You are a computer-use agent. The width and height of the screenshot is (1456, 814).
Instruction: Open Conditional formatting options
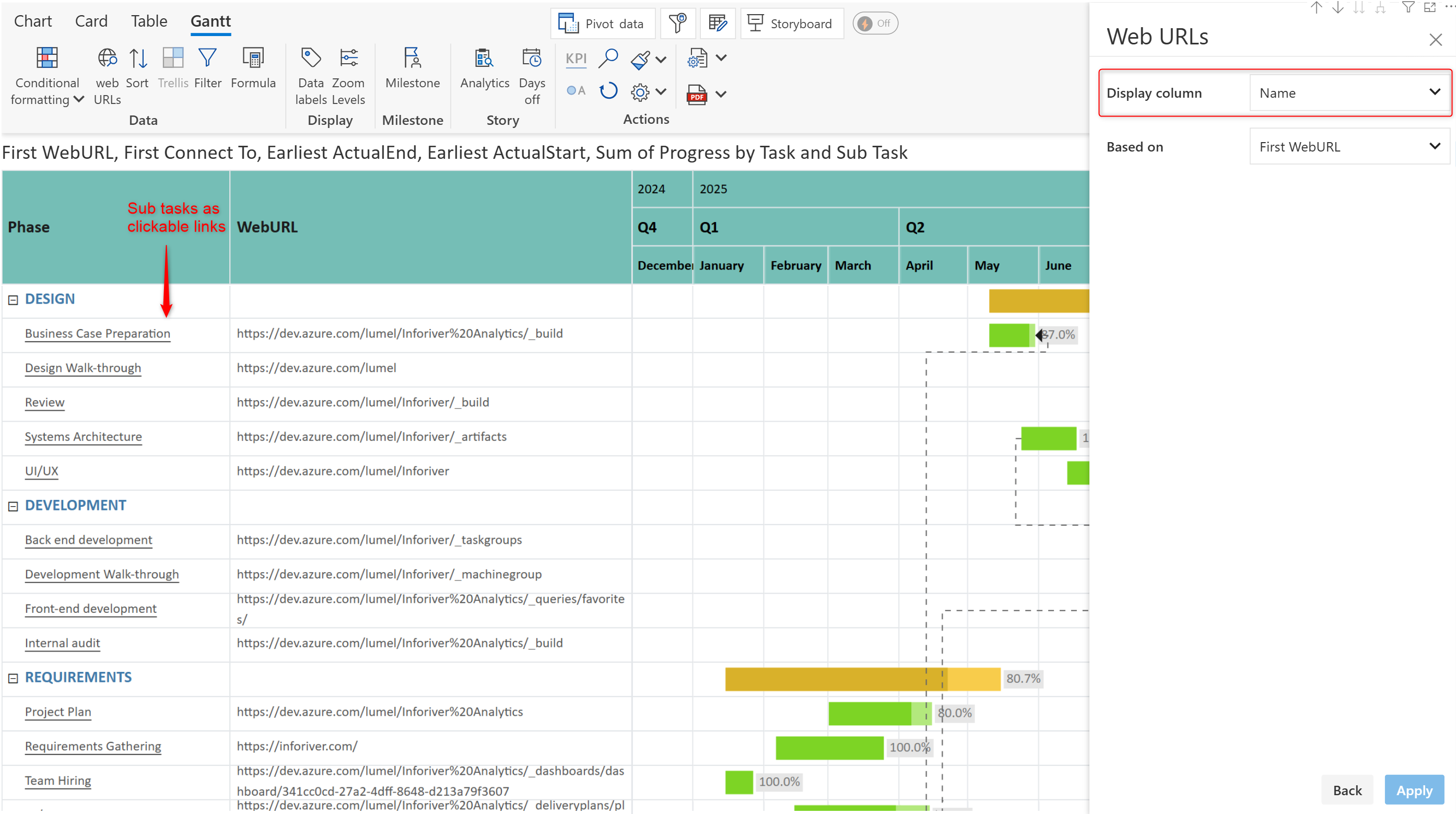click(x=47, y=76)
